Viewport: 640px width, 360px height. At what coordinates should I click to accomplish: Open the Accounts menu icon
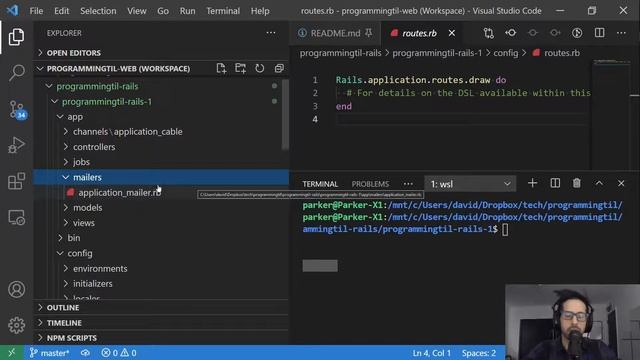[x=16, y=289]
